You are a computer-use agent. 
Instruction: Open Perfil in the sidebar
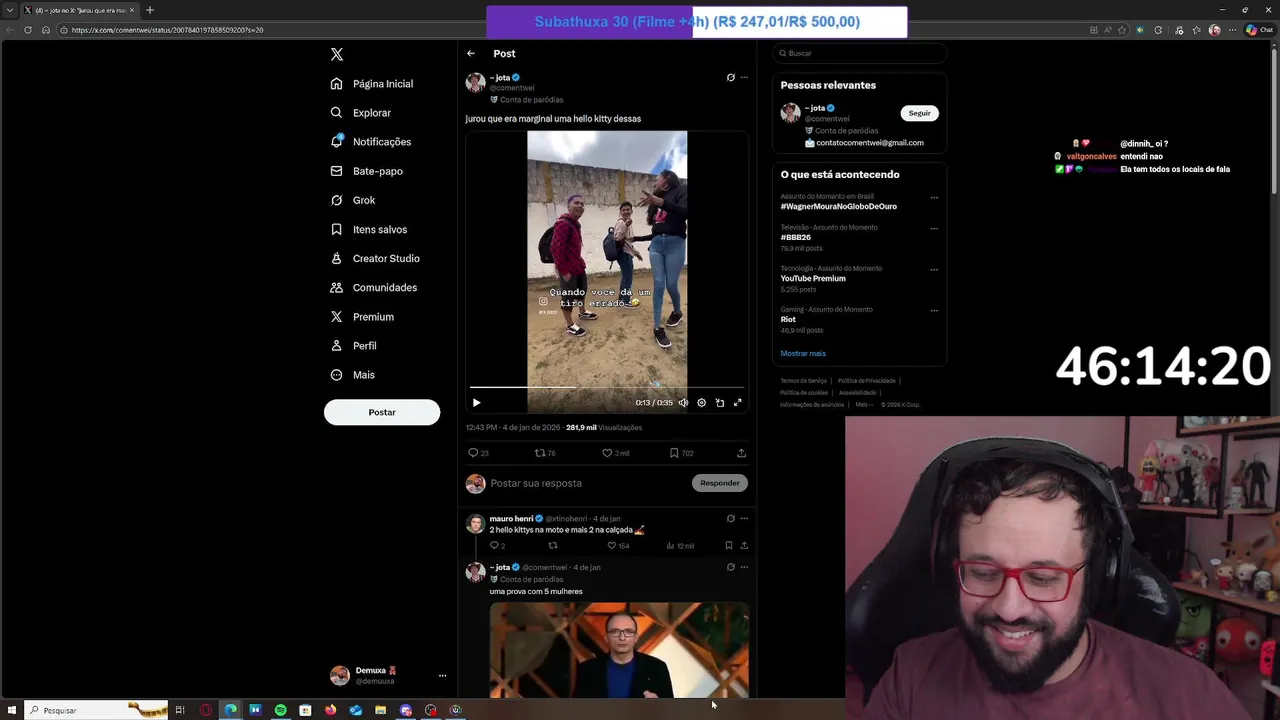353,345
